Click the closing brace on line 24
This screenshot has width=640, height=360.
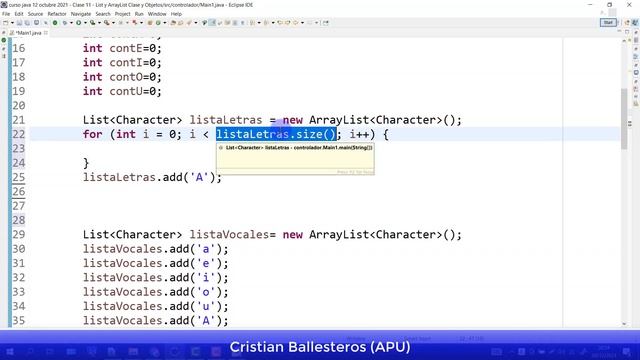[86, 163]
